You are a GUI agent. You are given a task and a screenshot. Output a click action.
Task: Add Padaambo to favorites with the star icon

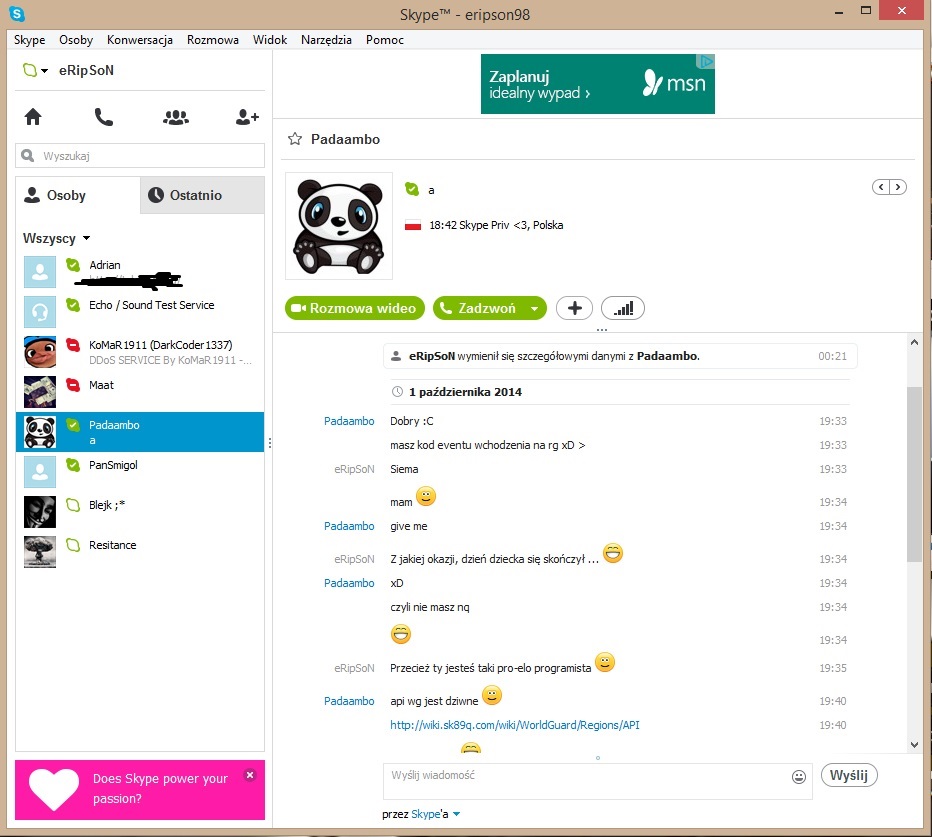295,139
